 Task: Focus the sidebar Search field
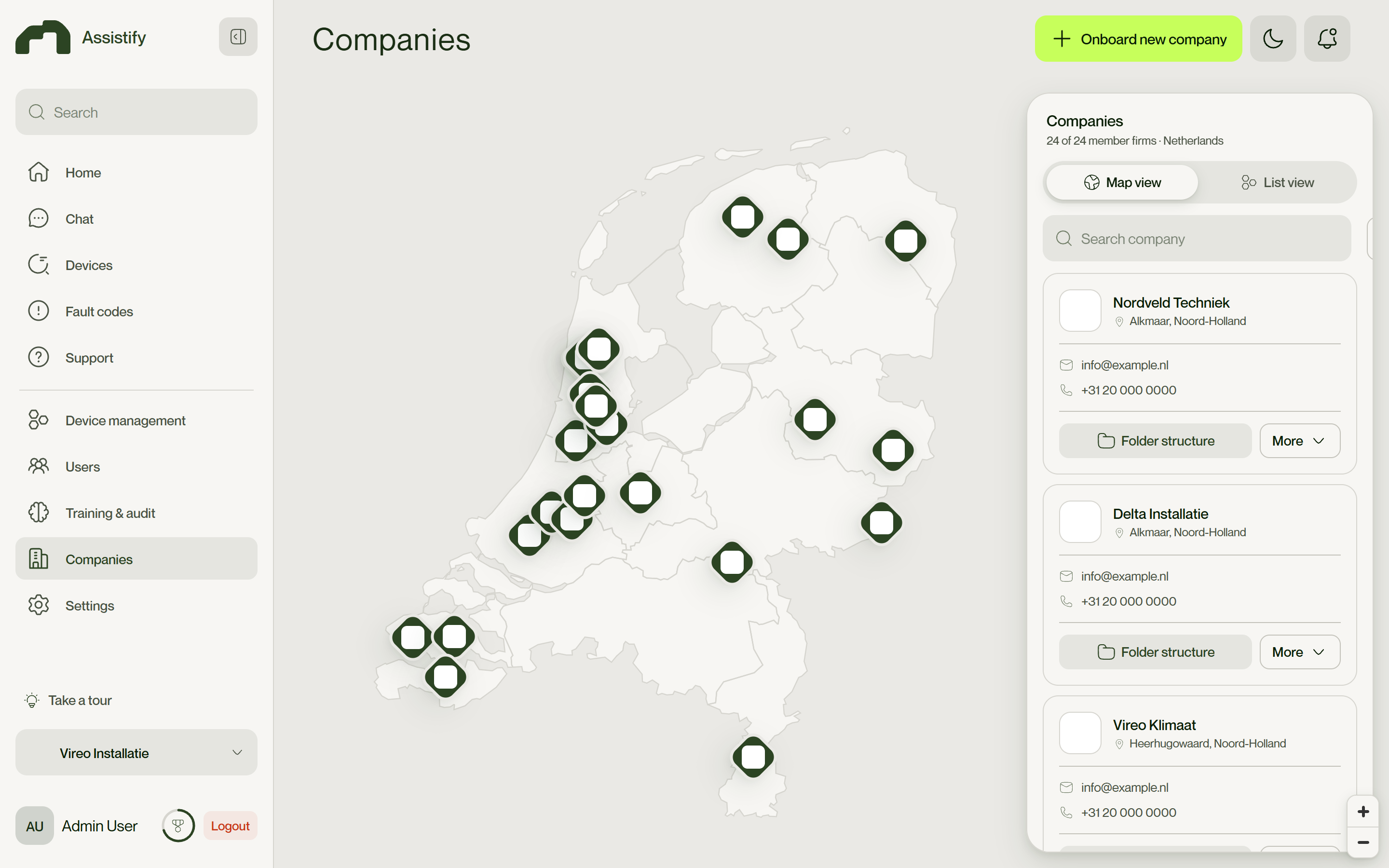point(136,112)
